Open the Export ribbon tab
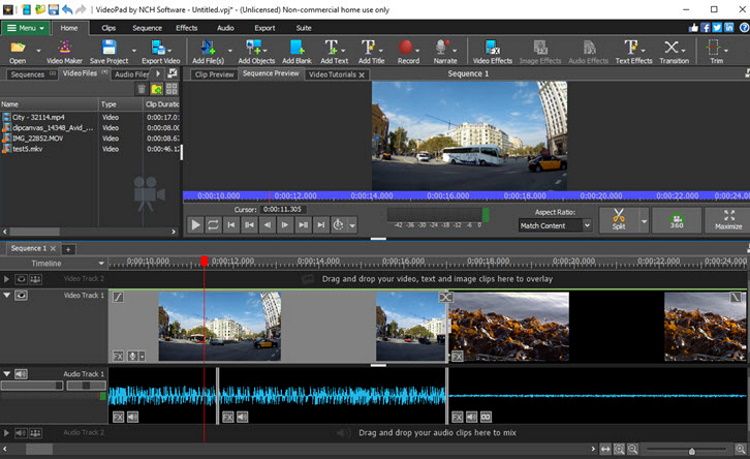The height and width of the screenshot is (459, 750). tap(265, 28)
